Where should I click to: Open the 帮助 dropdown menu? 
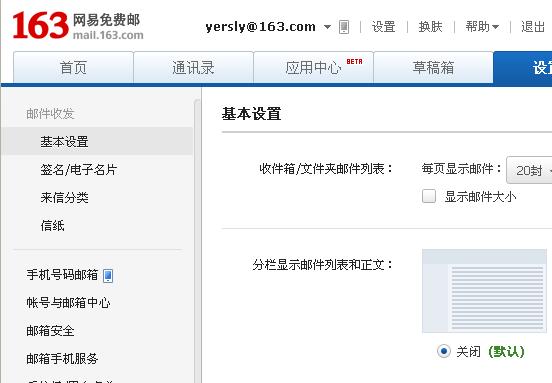(482, 26)
